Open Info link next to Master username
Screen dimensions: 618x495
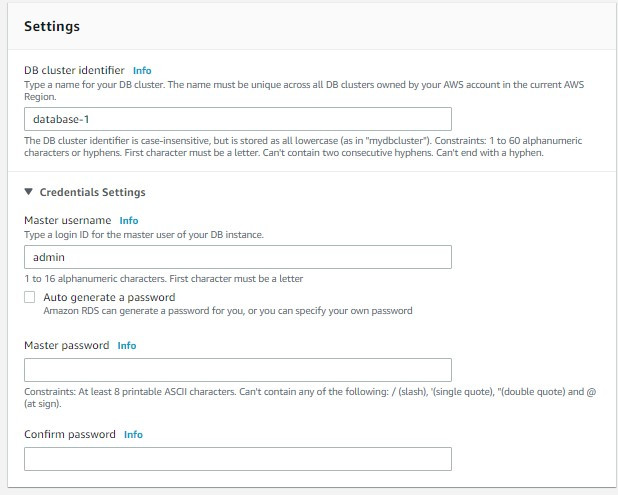(x=128, y=220)
